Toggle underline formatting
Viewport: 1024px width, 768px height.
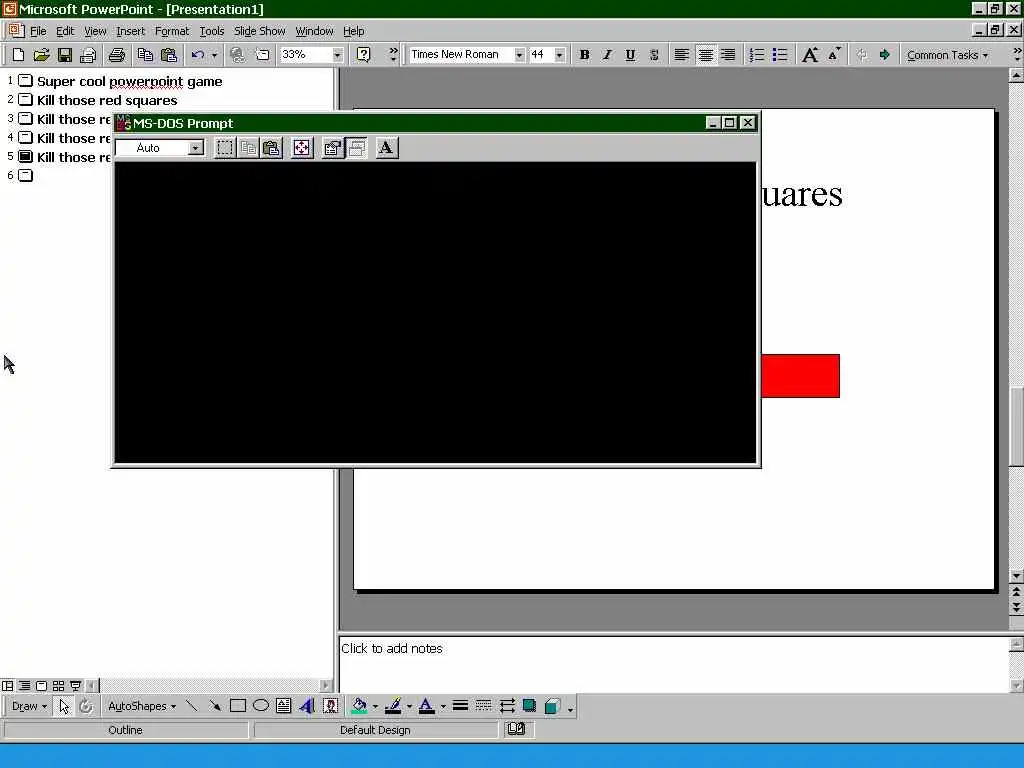pyautogui.click(x=630, y=55)
